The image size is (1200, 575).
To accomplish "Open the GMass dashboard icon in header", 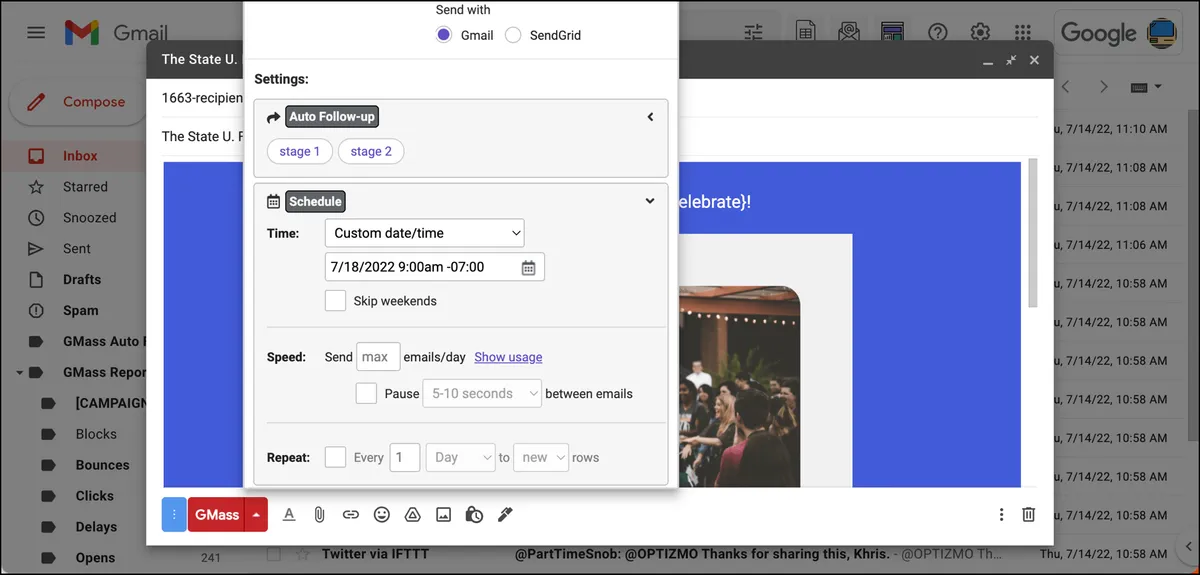I will click(x=892, y=33).
